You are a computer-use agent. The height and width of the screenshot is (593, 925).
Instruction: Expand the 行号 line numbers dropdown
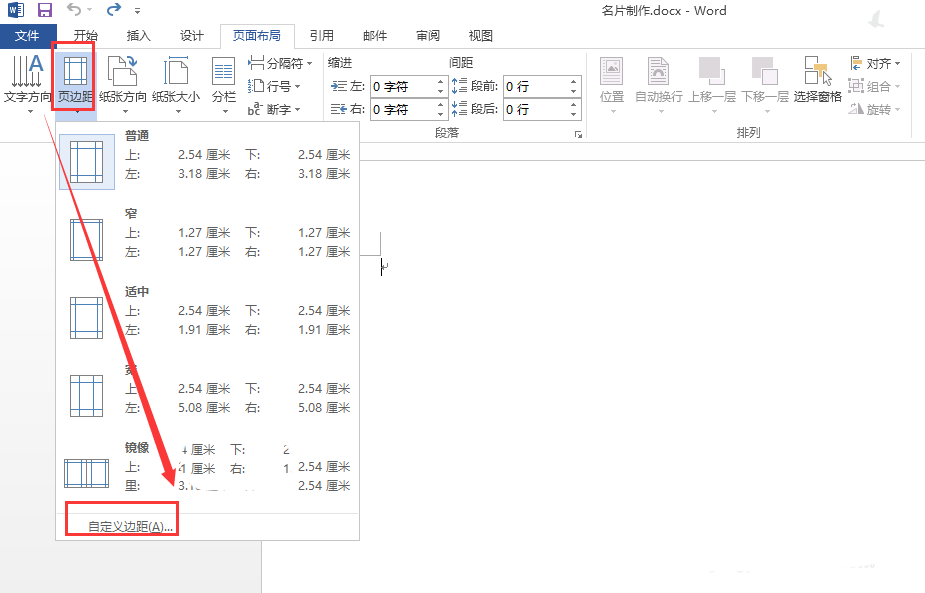click(274, 87)
